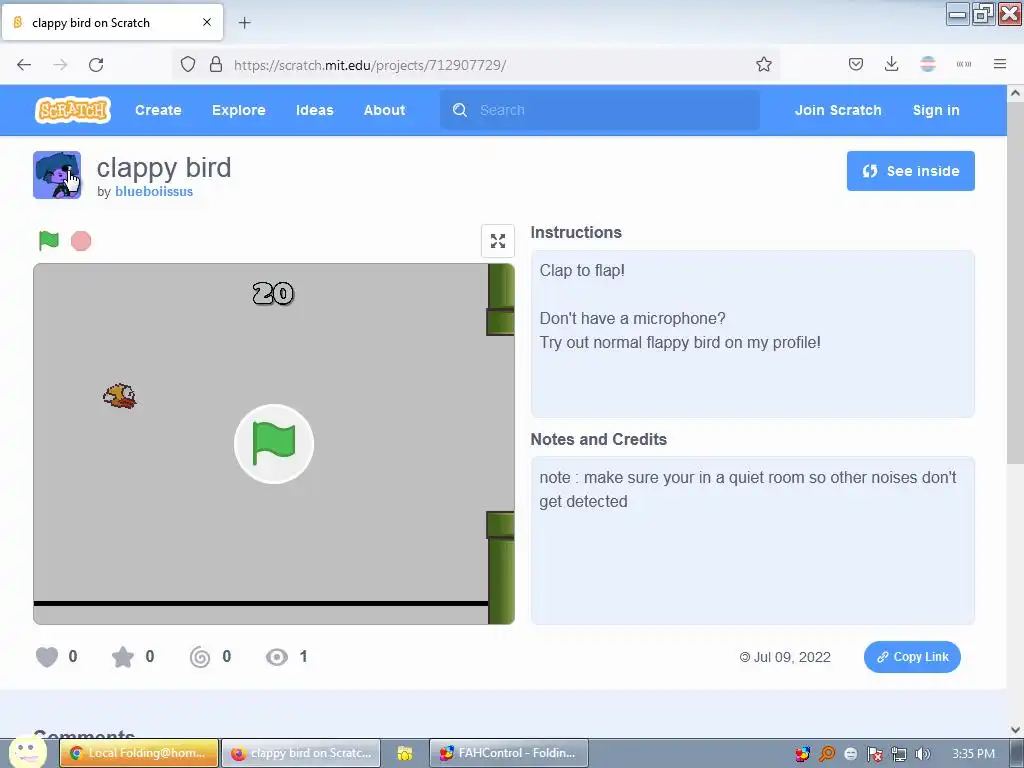
Task: Click the 'Clap to flap!' instruction text
Action: click(582, 270)
